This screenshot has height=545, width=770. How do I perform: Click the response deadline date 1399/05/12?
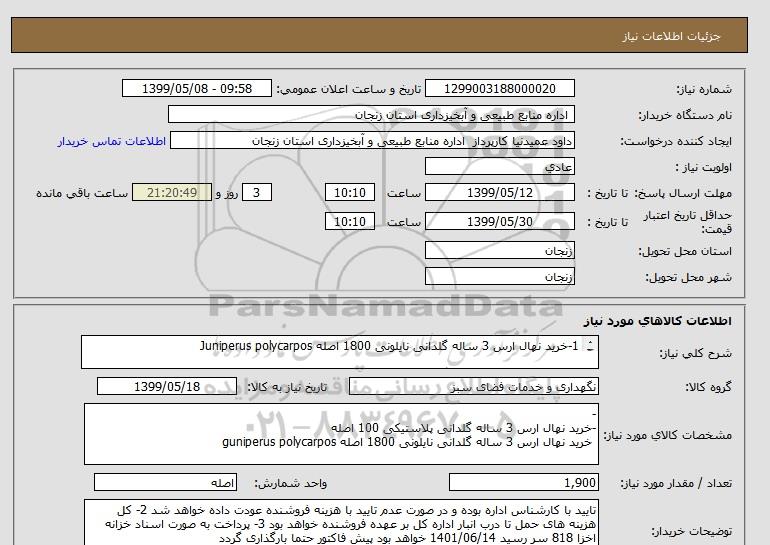tap(499, 192)
